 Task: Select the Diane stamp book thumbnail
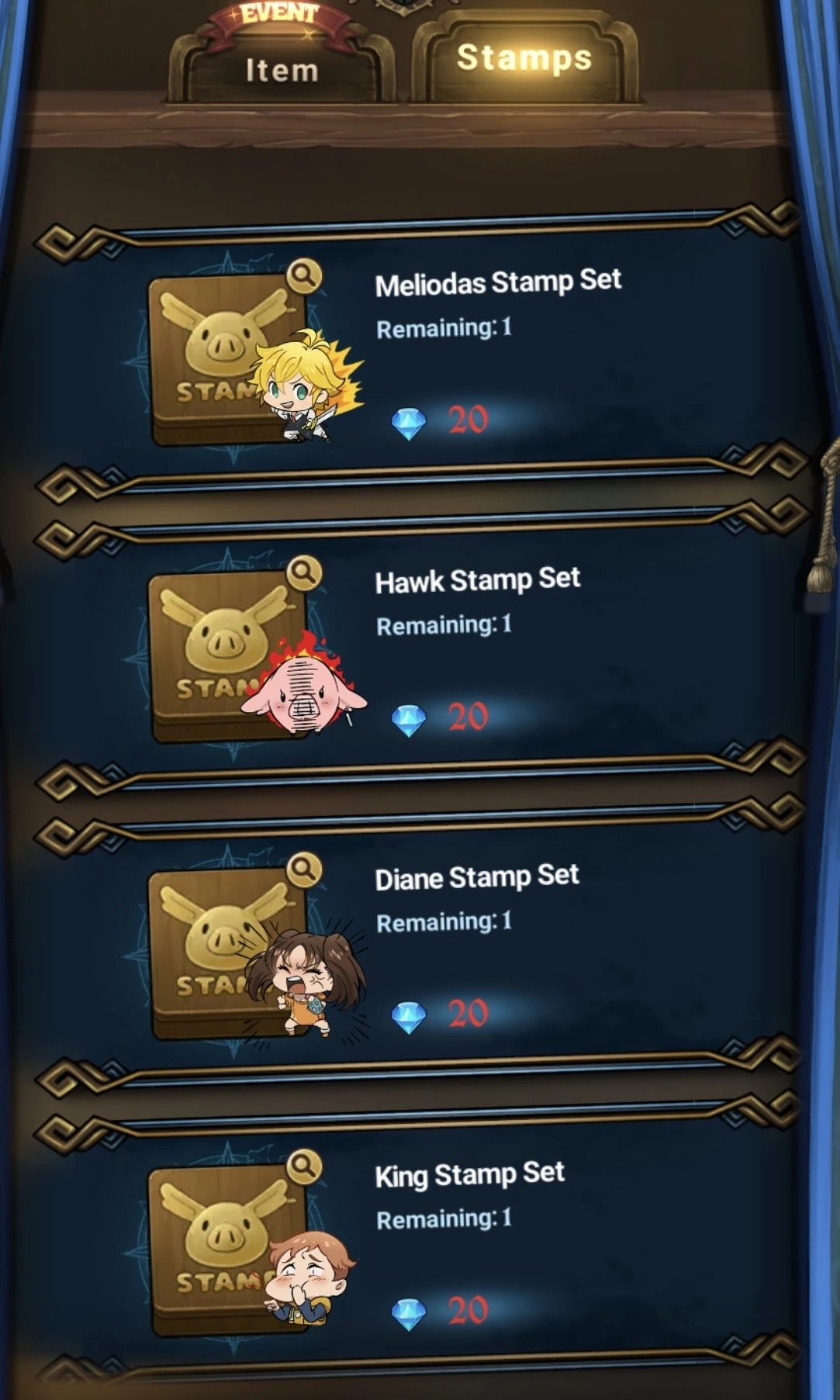point(233,953)
